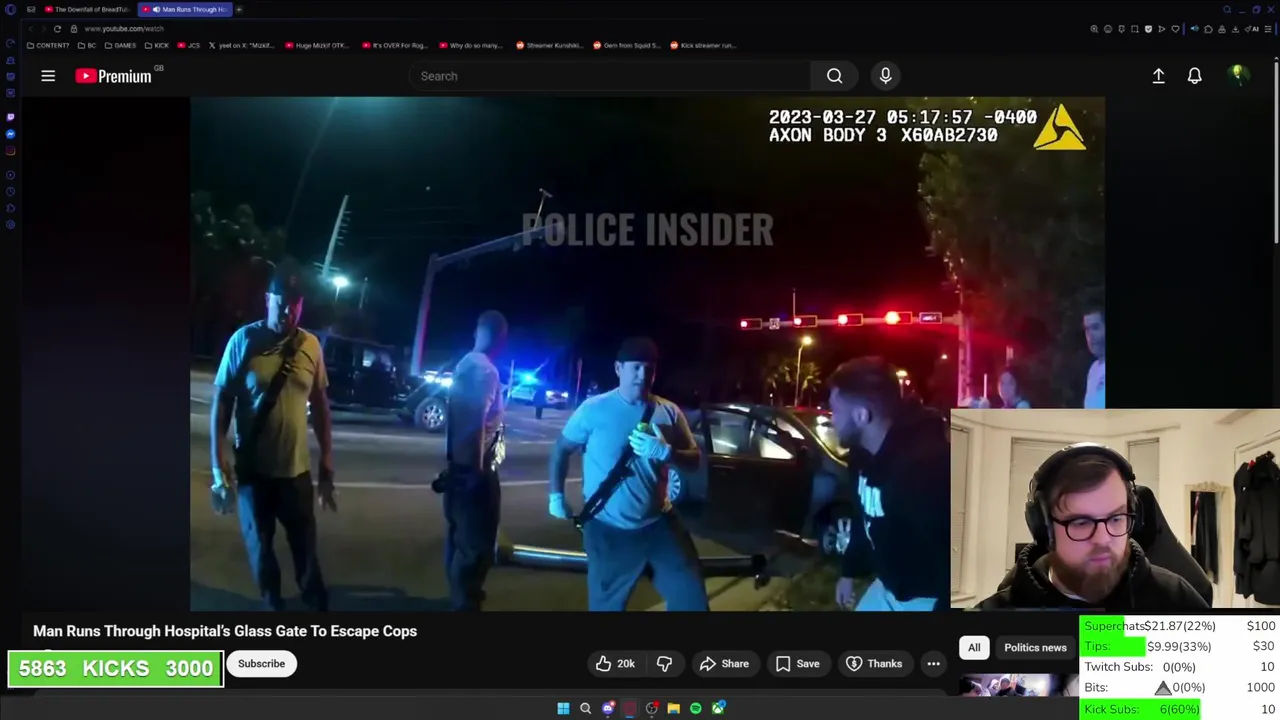Viewport: 1280px width, 720px height.
Task: Open a new browser tab
Action: (239, 9)
